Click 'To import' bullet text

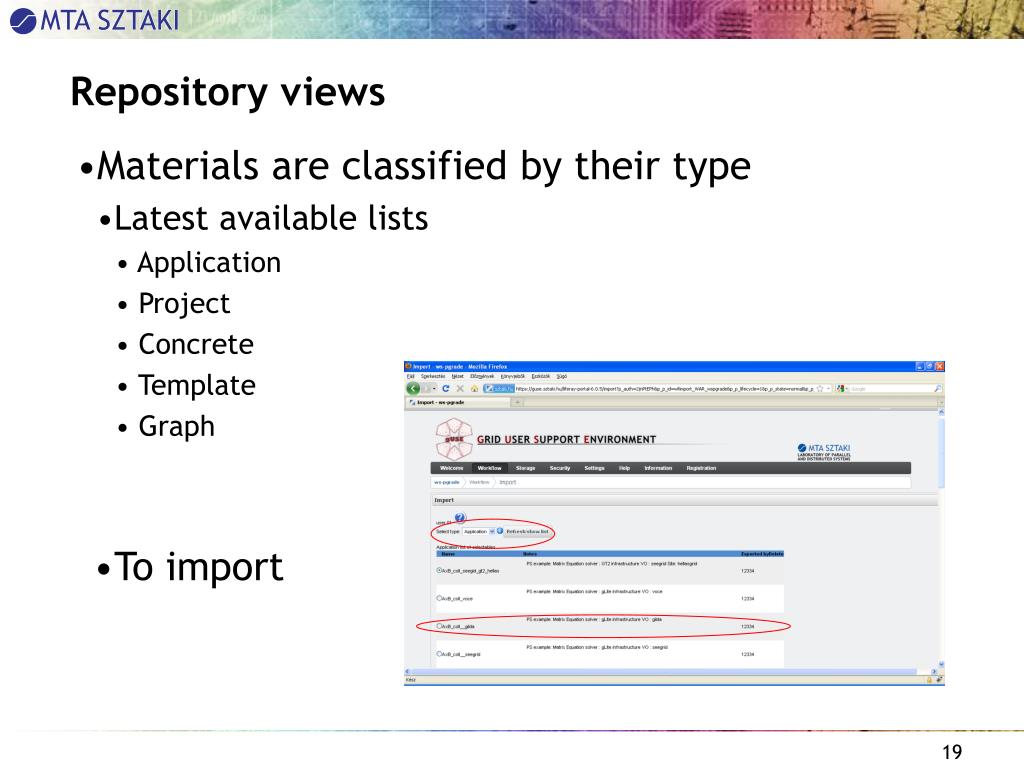[199, 567]
